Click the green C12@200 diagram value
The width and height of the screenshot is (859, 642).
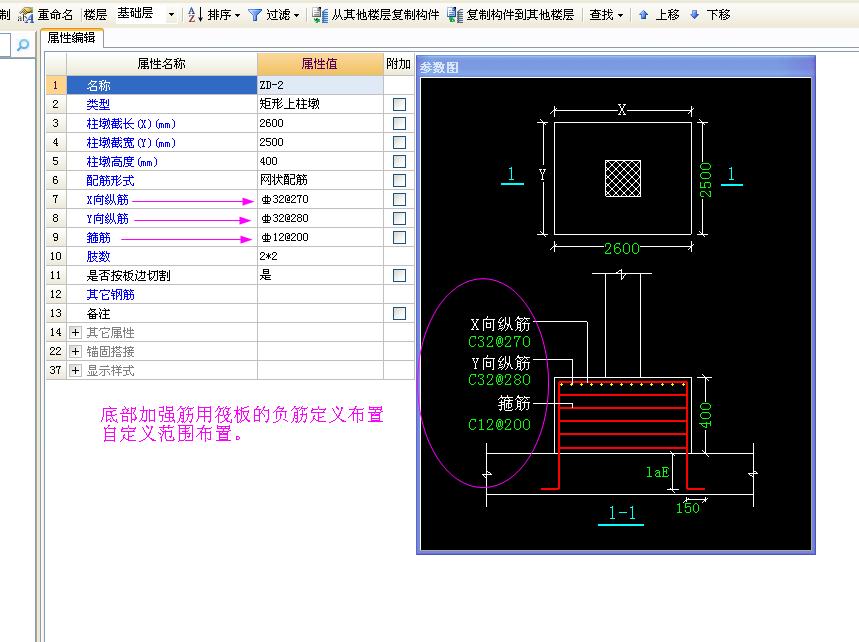pos(499,425)
